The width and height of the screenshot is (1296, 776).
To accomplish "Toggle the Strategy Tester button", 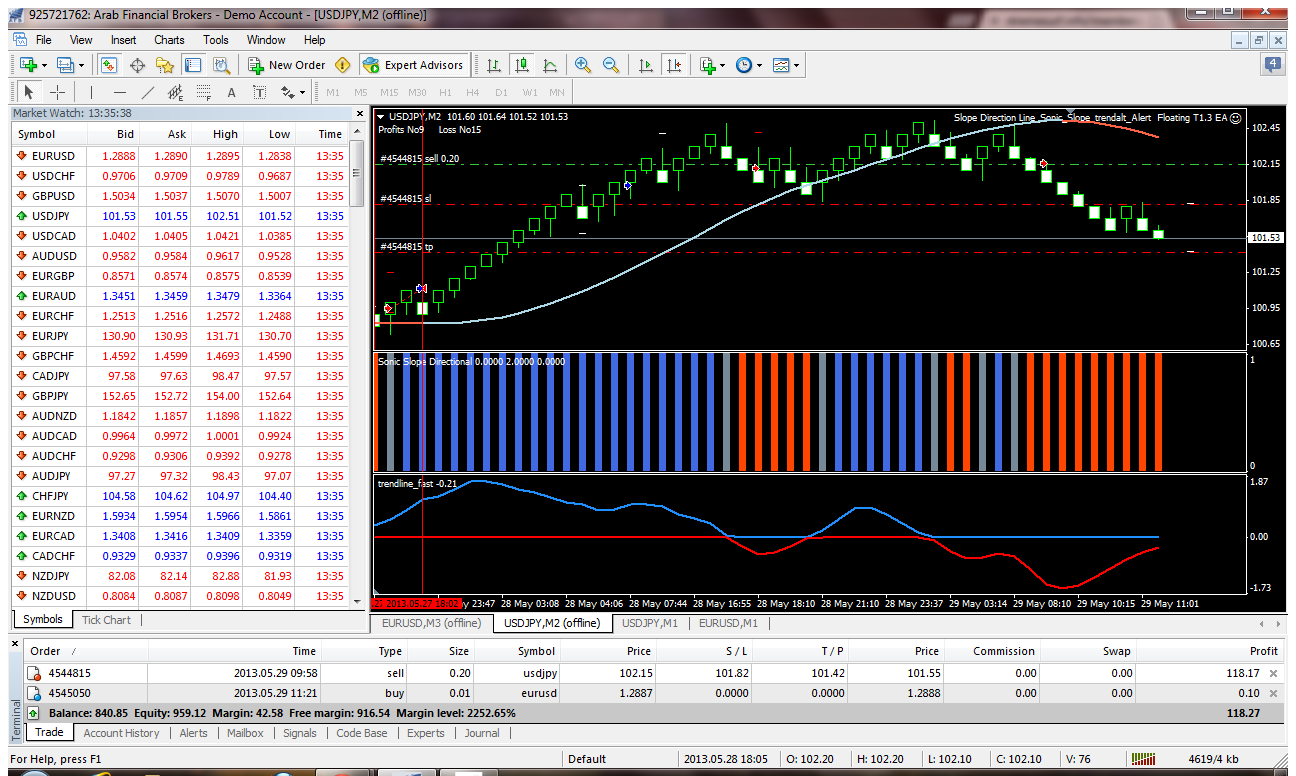I will click(221, 65).
